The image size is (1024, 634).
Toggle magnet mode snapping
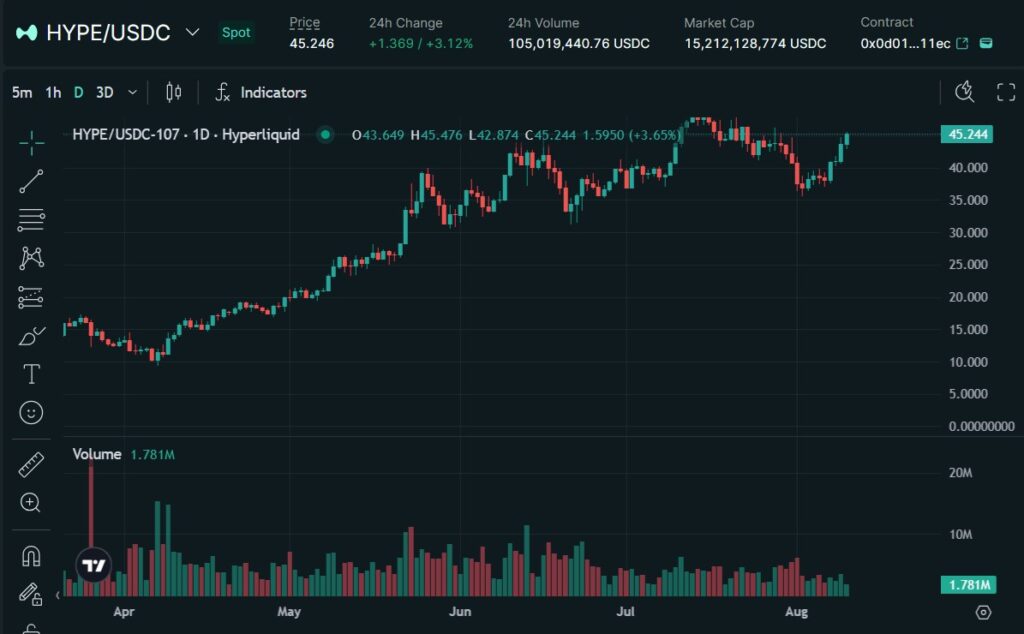click(31, 555)
